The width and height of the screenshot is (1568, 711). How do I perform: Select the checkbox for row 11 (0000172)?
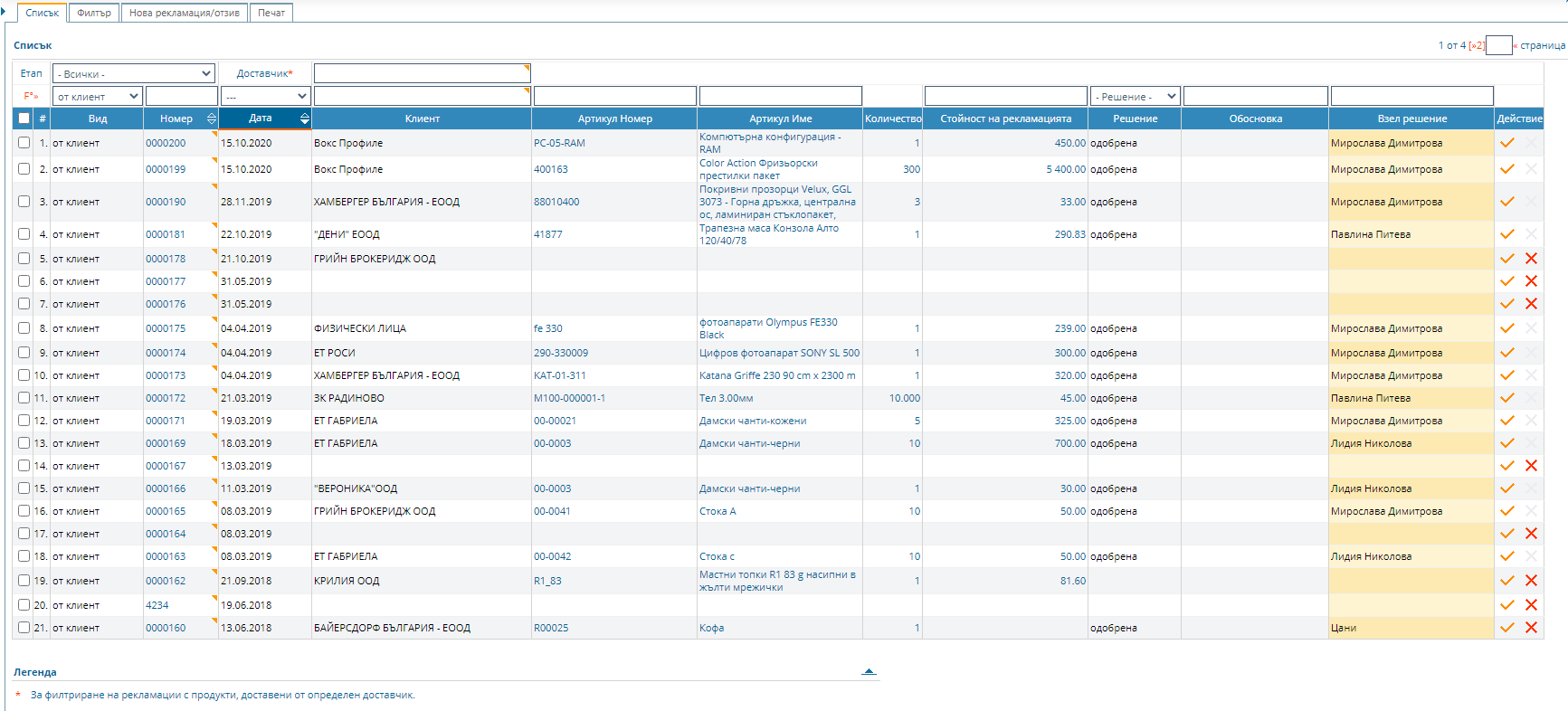point(24,398)
